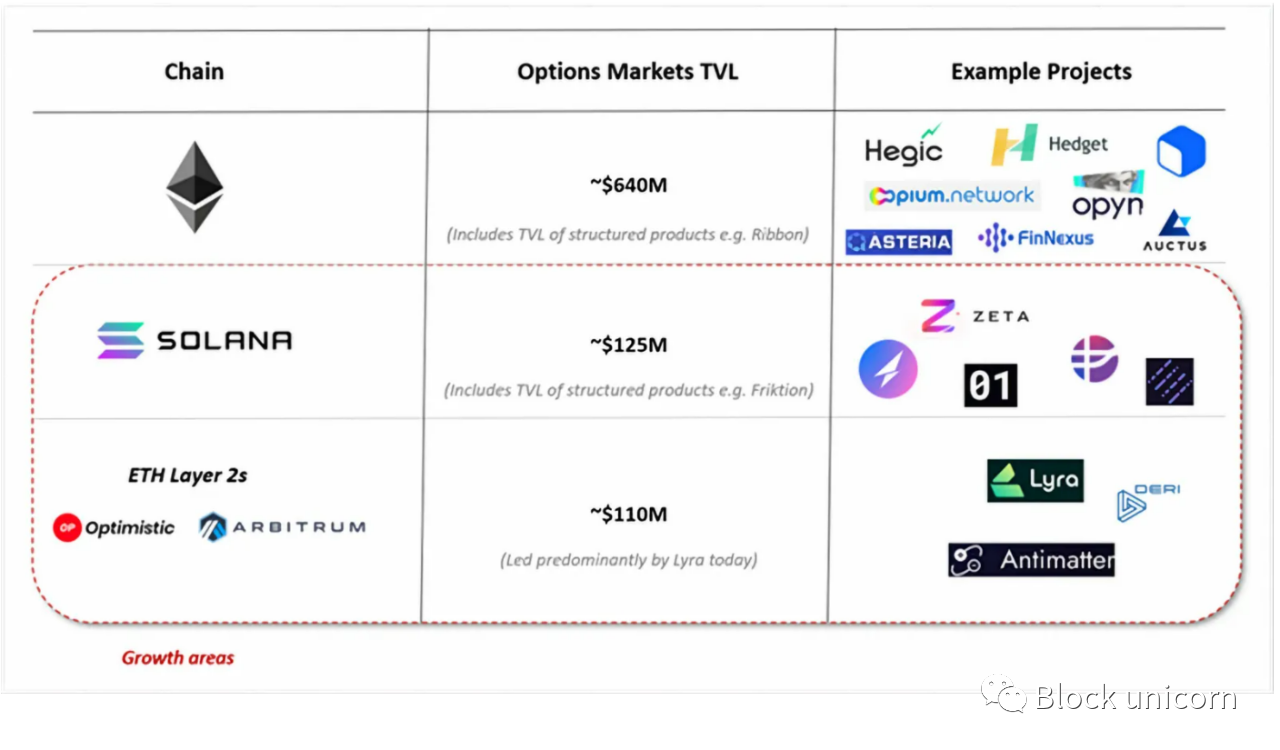The width and height of the screenshot is (1280, 750).
Task: Click the Antimatter logo
Action: pyautogui.click(x=1031, y=560)
